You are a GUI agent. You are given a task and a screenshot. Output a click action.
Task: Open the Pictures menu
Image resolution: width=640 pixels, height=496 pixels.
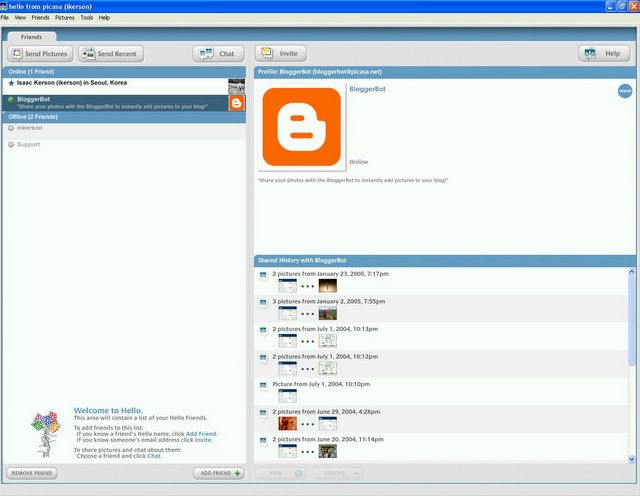click(65, 18)
